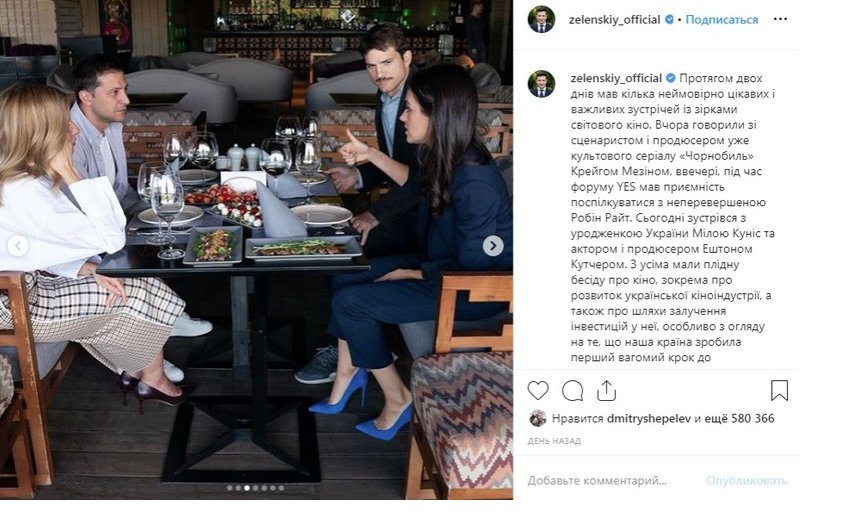Screen dimensions: 845x522
Task: Open zelenskiy_official username in caption
Action: coord(616,78)
